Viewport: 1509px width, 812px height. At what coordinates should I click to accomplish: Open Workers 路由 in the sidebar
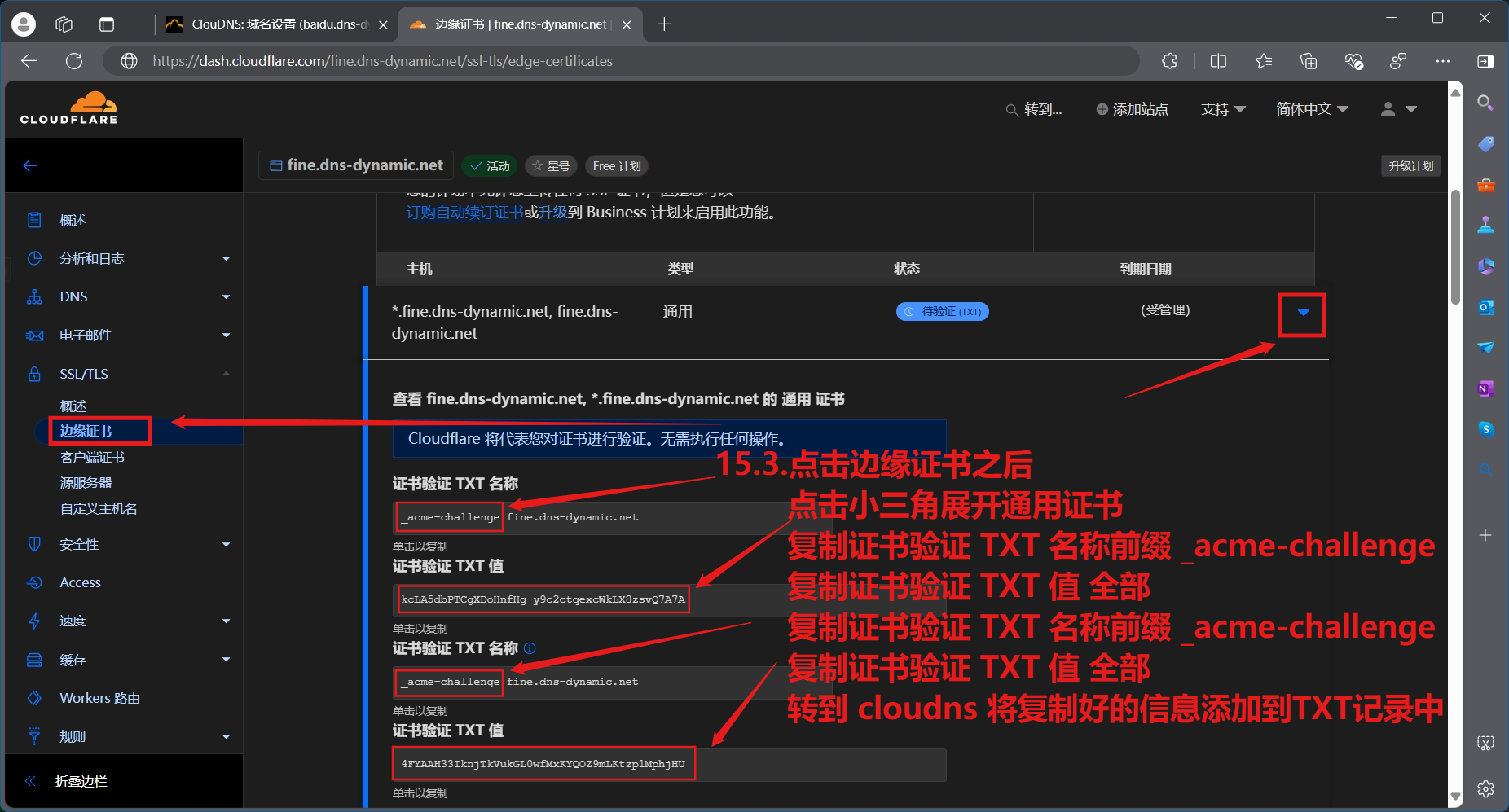[x=99, y=698]
